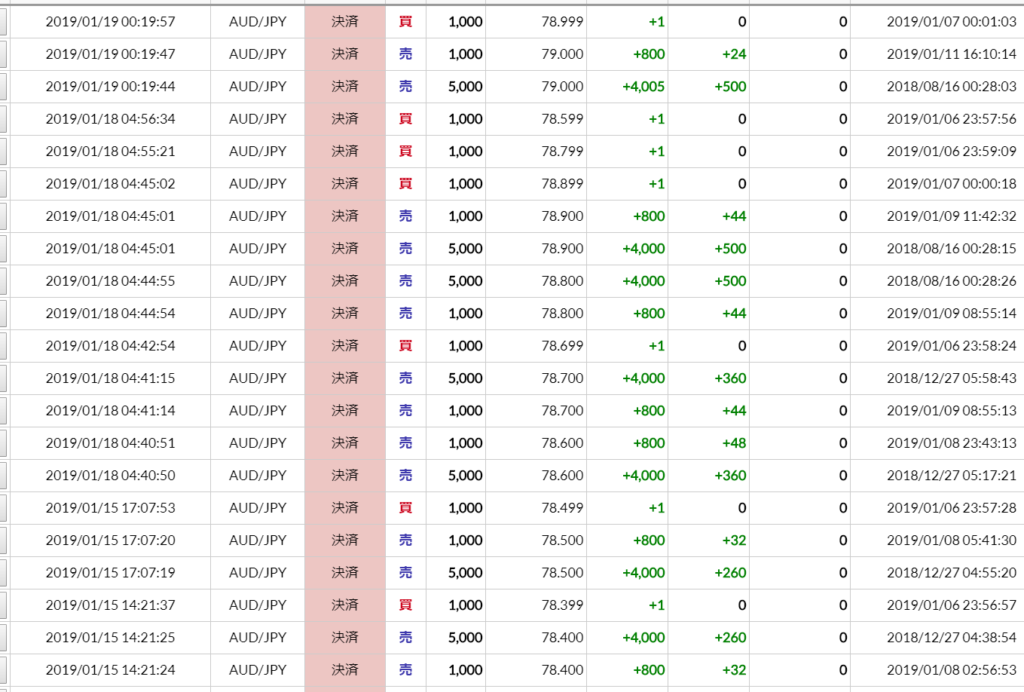Click AUD/JPY in the 2019/01/18 04:45:02 row

[257, 184]
